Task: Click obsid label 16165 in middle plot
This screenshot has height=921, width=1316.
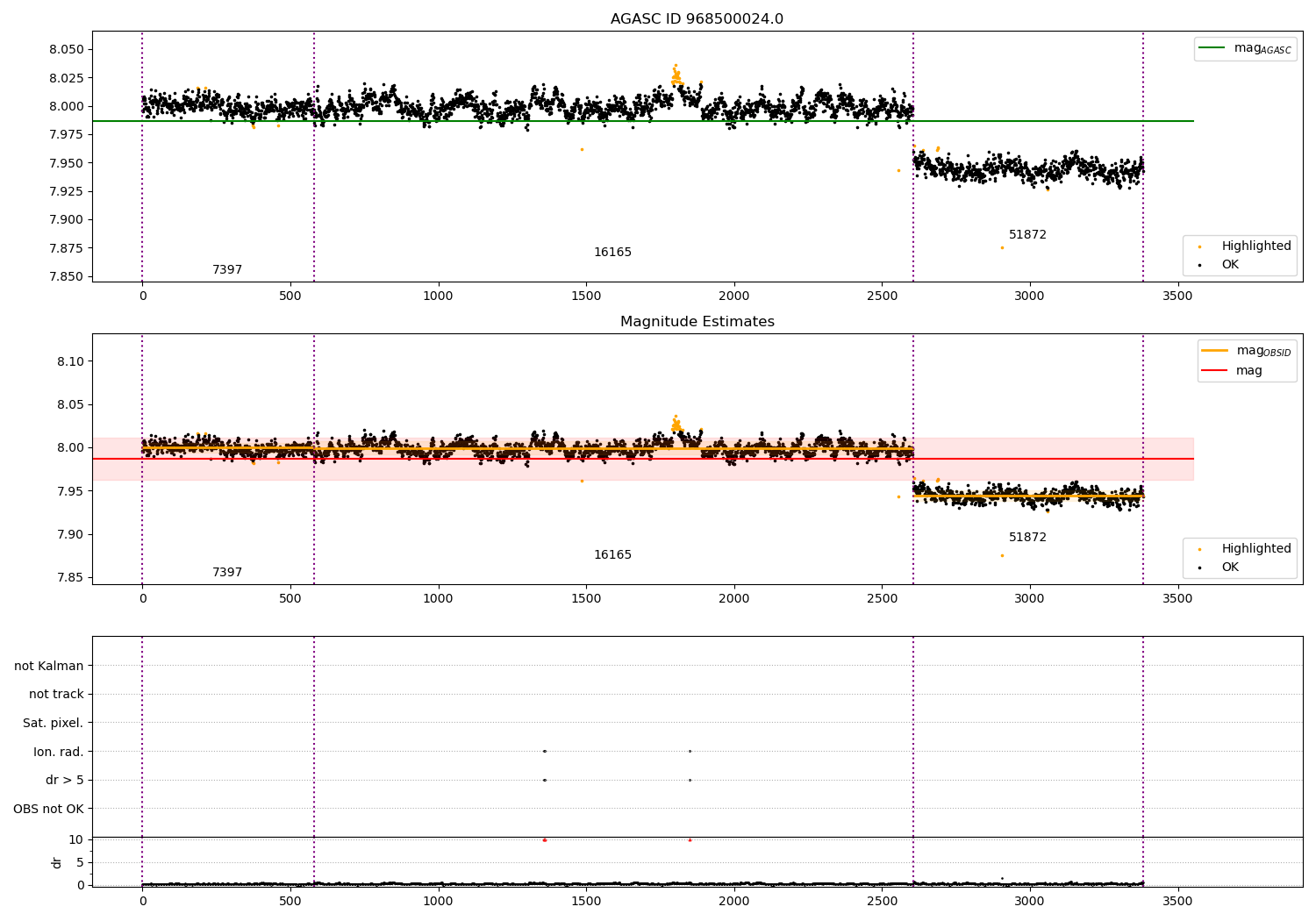Action: [x=612, y=555]
